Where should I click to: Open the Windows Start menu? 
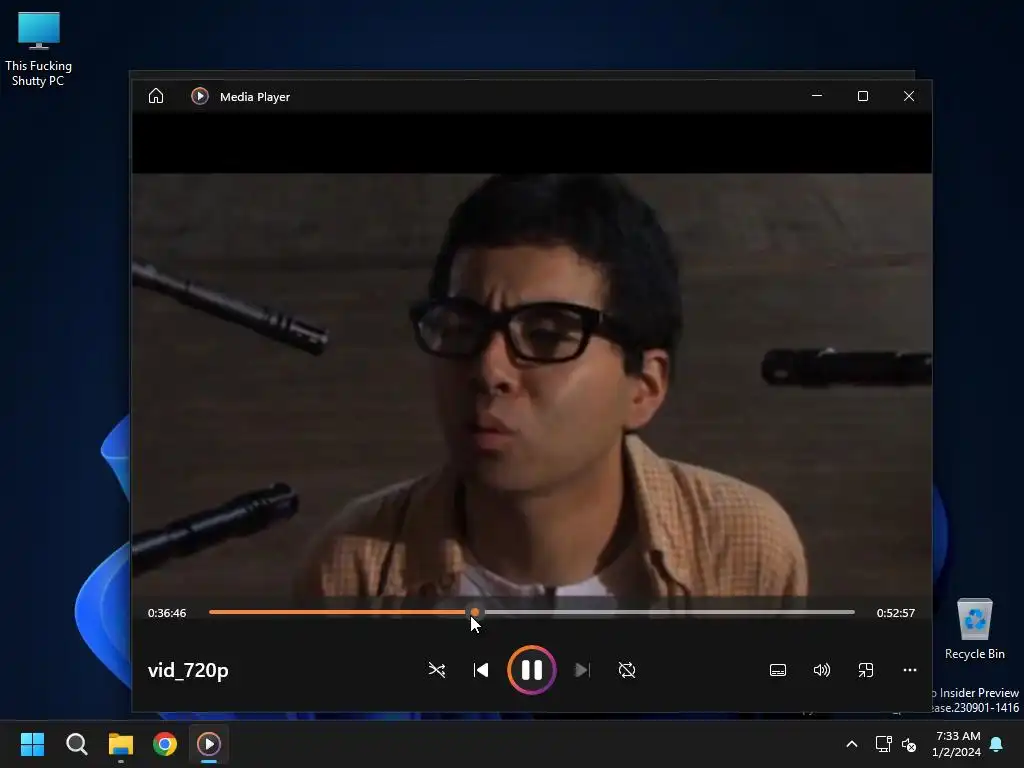tap(32, 744)
